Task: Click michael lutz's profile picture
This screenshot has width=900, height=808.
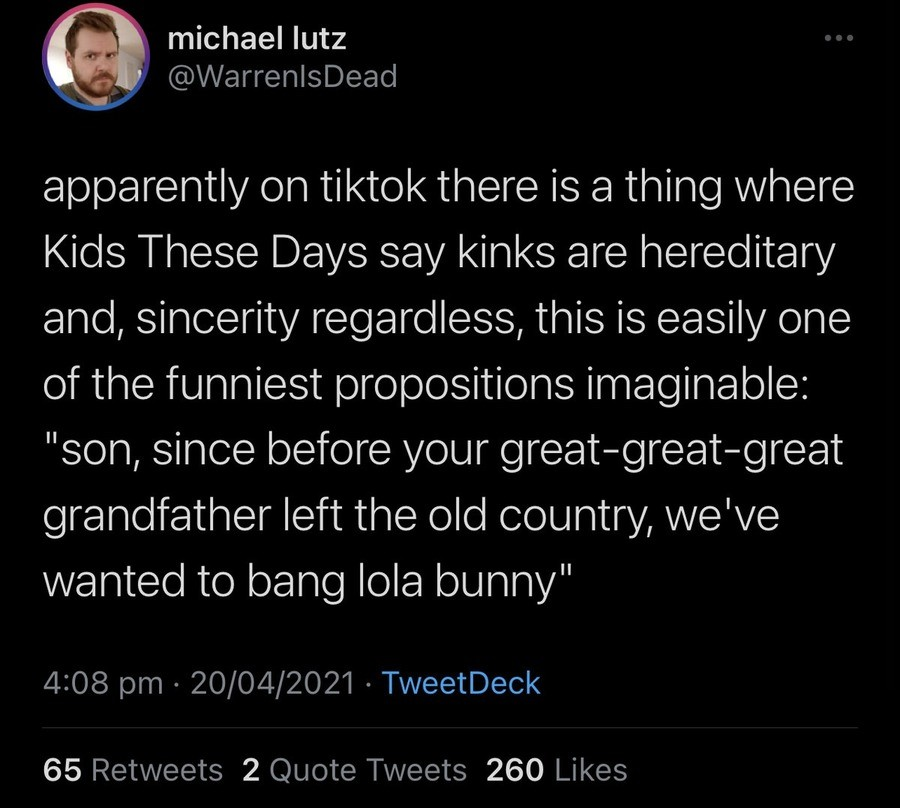Action: coord(96,57)
